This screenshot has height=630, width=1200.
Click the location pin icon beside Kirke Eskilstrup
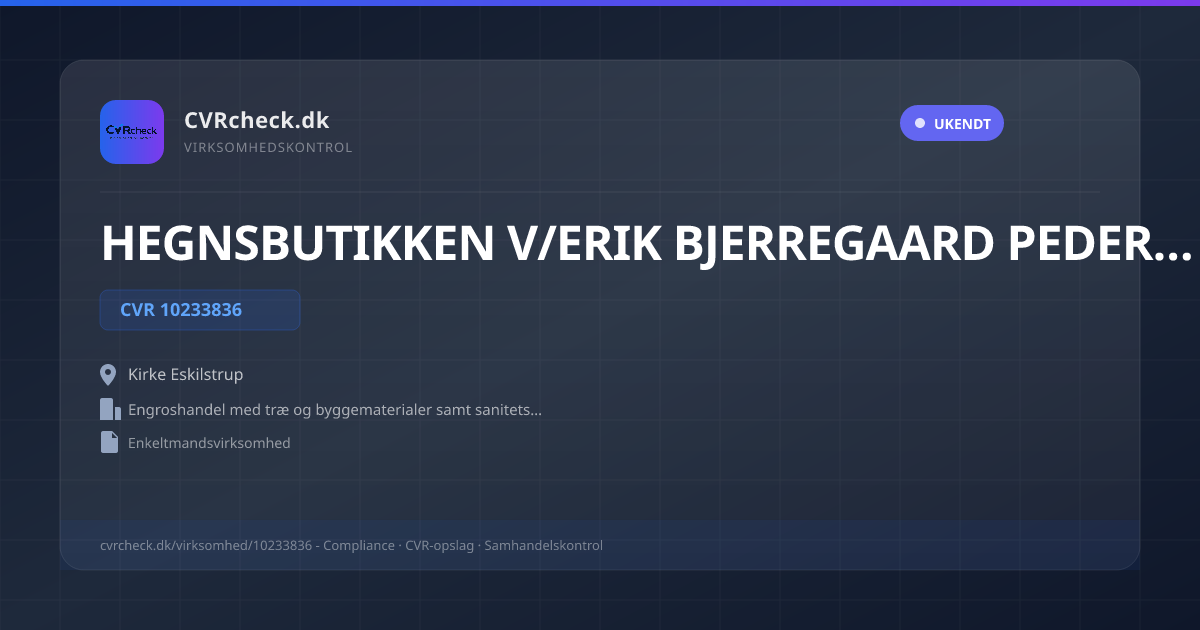tap(109, 375)
